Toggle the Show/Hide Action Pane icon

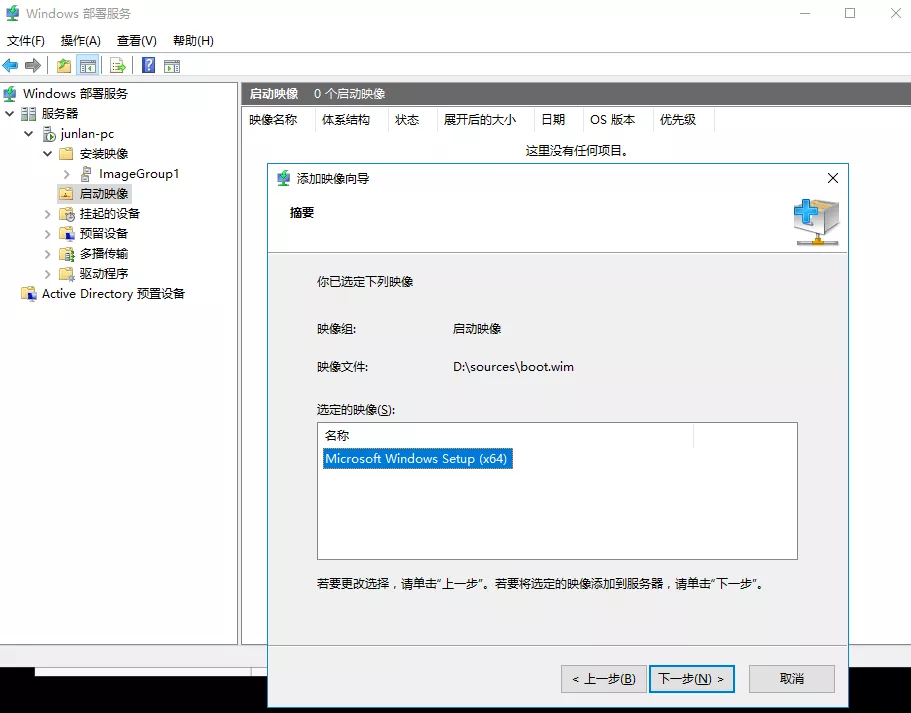[x=172, y=66]
